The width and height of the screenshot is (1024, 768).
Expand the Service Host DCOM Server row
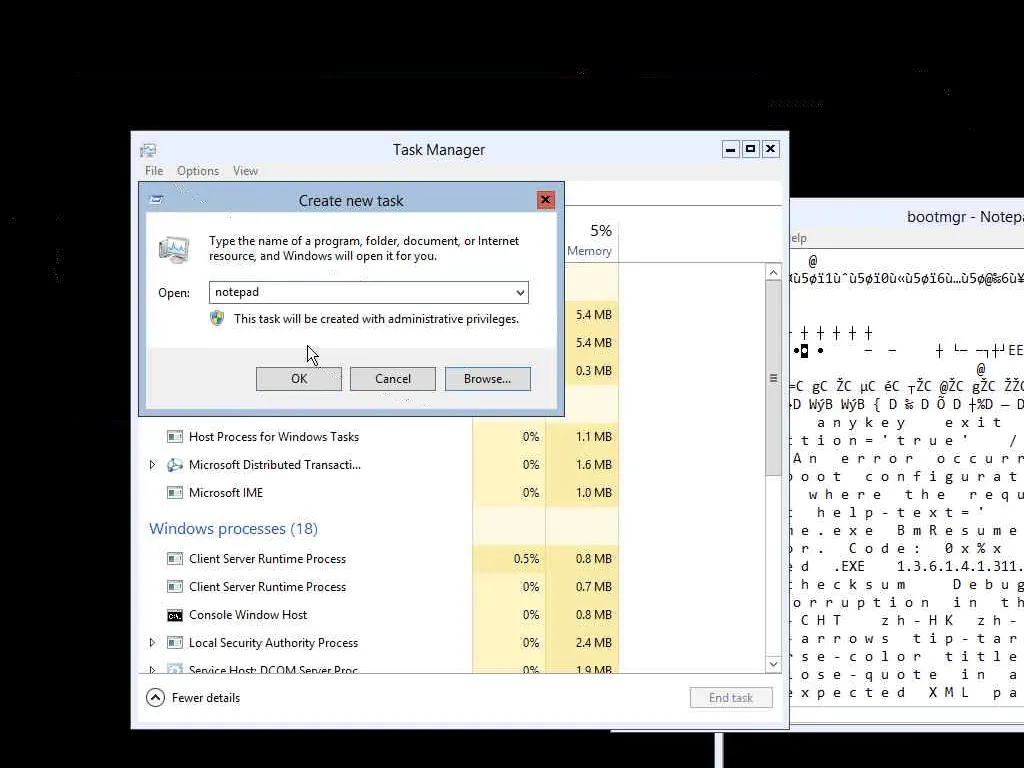pyautogui.click(x=152, y=669)
